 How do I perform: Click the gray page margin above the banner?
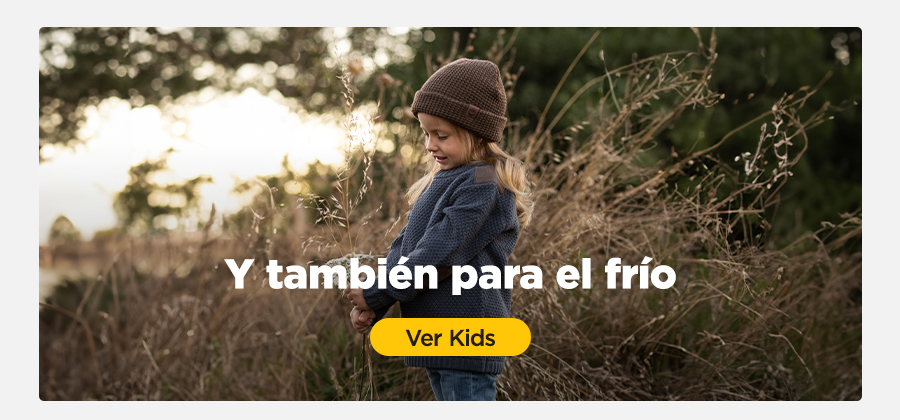[x=450, y=13]
